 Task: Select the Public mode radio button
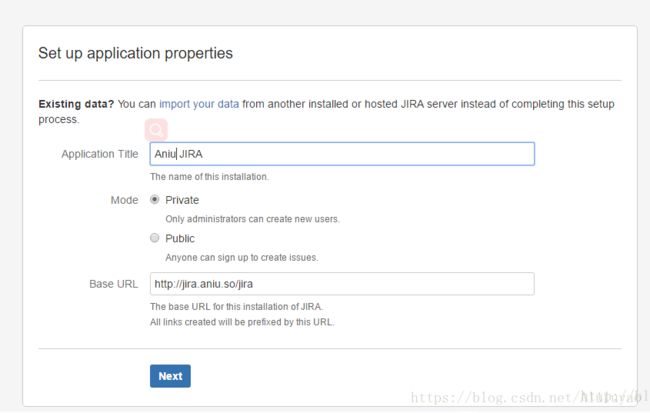click(x=155, y=238)
